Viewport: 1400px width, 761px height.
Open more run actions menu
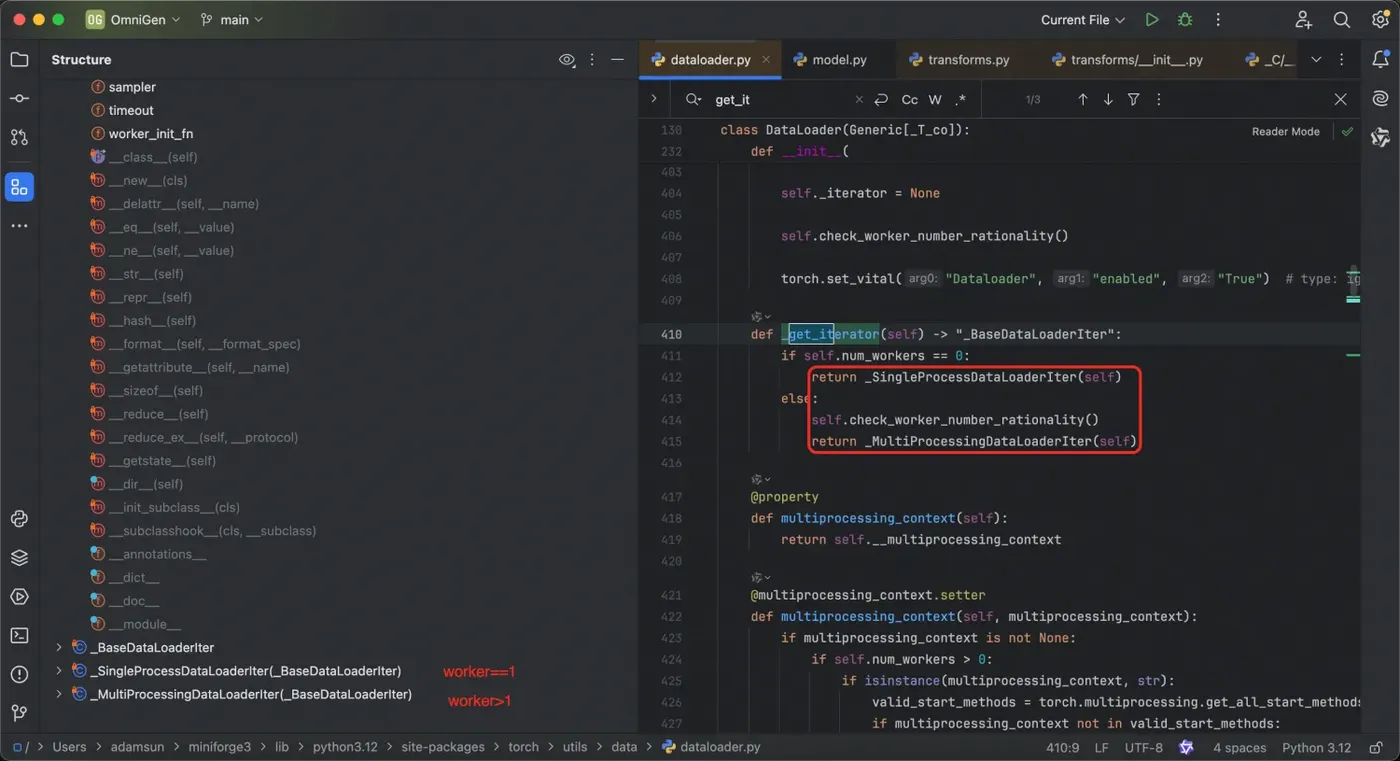(x=1218, y=20)
